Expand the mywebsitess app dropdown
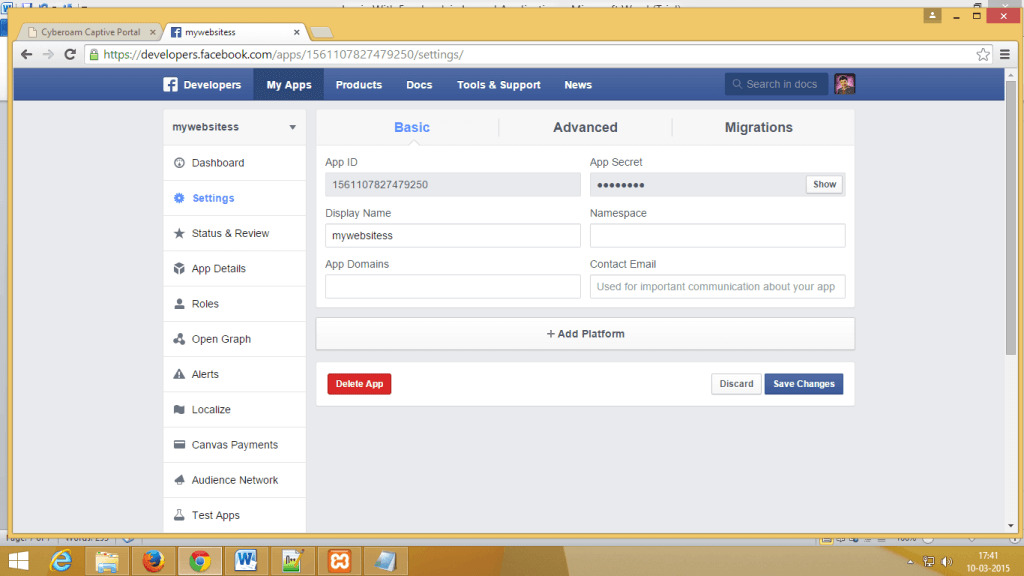Screen dimensions: 1024x576 point(292,128)
